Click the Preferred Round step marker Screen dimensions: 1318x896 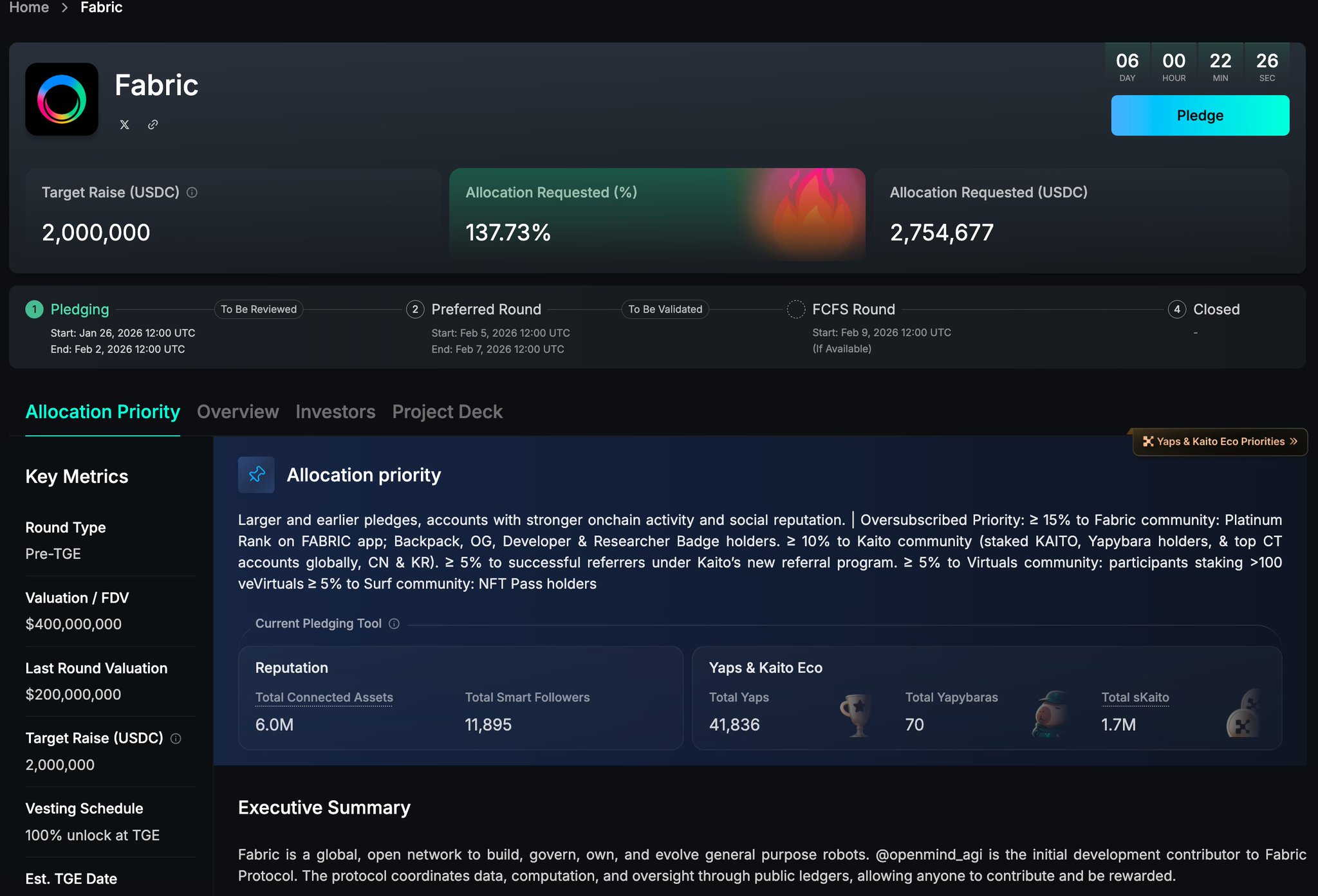point(415,309)
